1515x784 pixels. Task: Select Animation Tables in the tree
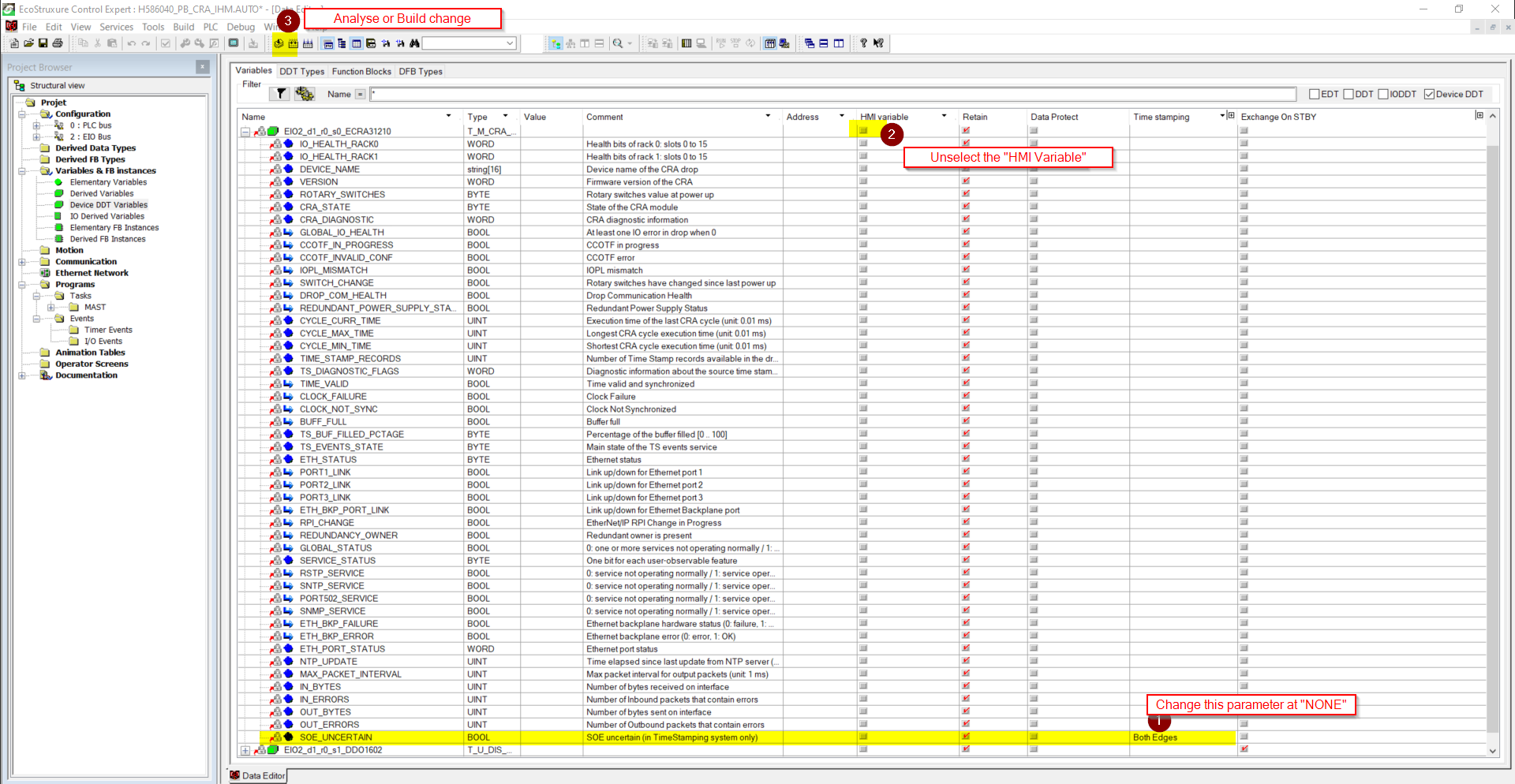click(x=90, y=353)
